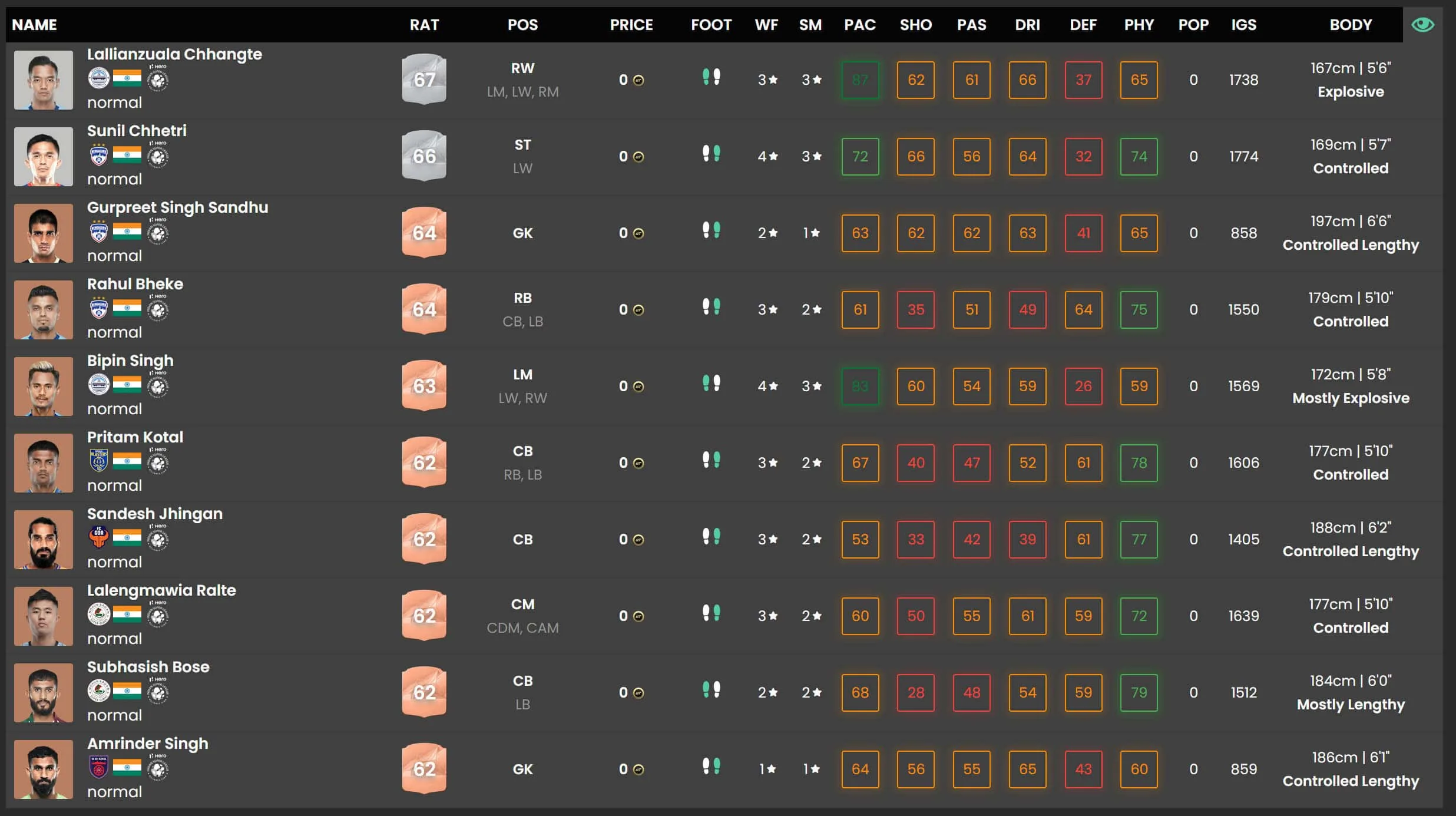Click Gurpreet Singh Sandhu's league logo icon

click(x=158, y=232)
